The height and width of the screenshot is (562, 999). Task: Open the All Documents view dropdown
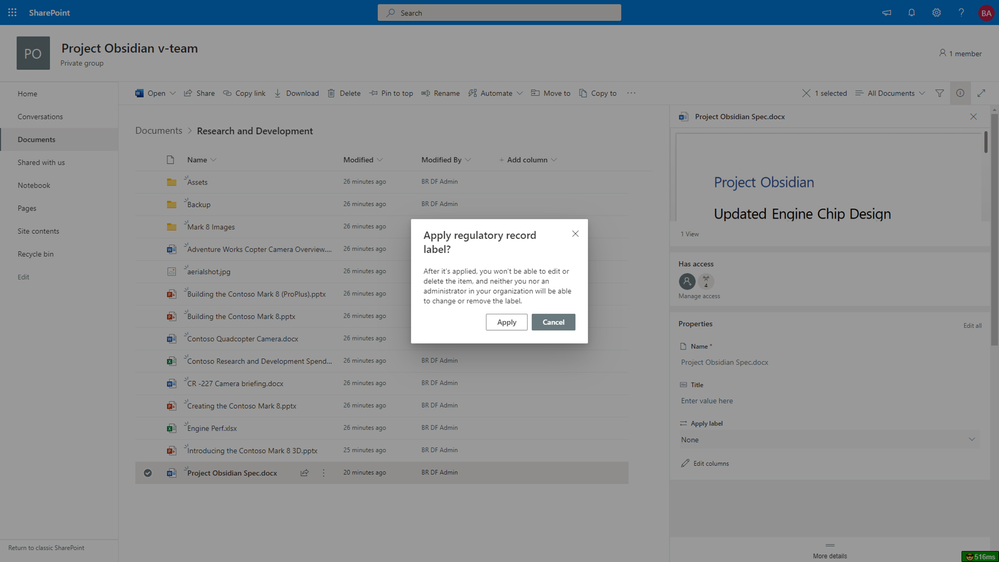[890, 93]
